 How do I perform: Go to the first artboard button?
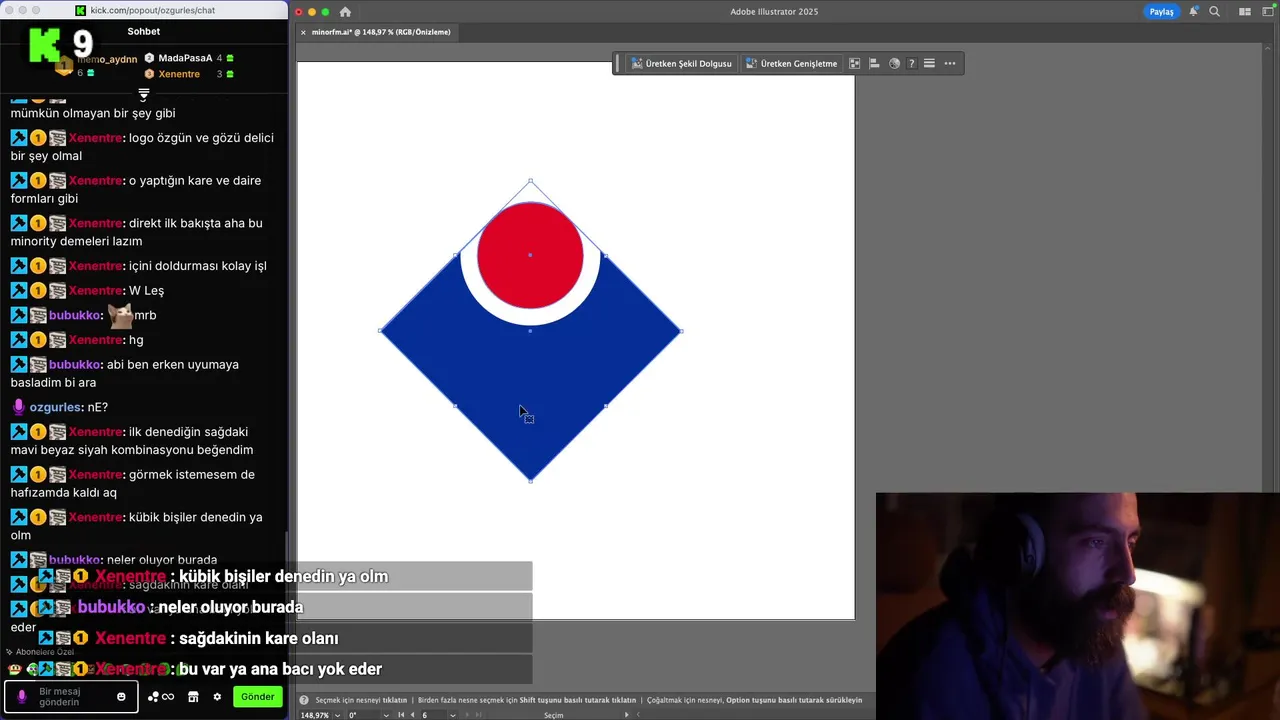tap(401, 715)
